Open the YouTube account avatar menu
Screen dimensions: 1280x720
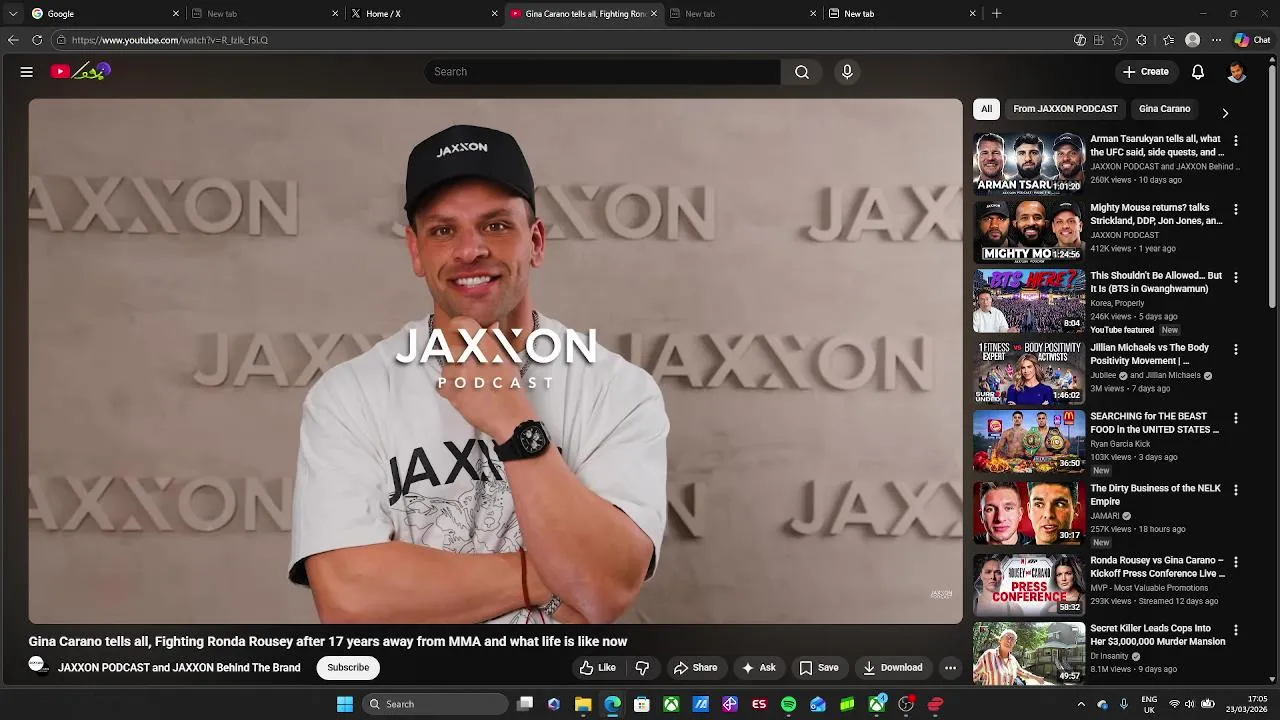pyautogui.click(x=1237, y=72)
